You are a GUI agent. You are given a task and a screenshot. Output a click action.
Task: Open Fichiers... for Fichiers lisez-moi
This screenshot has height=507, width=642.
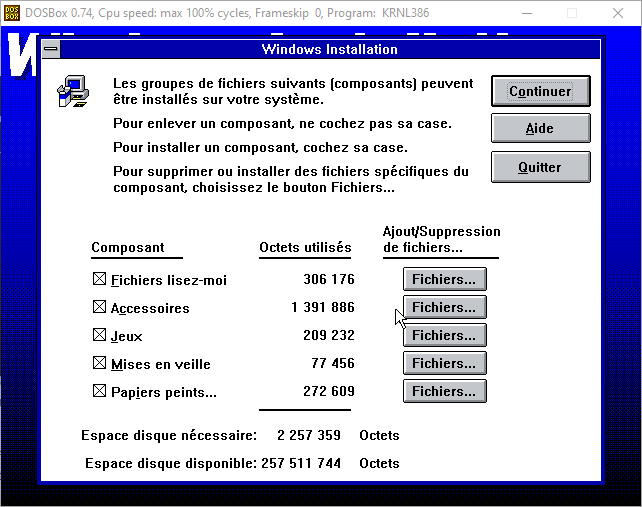coord(445,279)
